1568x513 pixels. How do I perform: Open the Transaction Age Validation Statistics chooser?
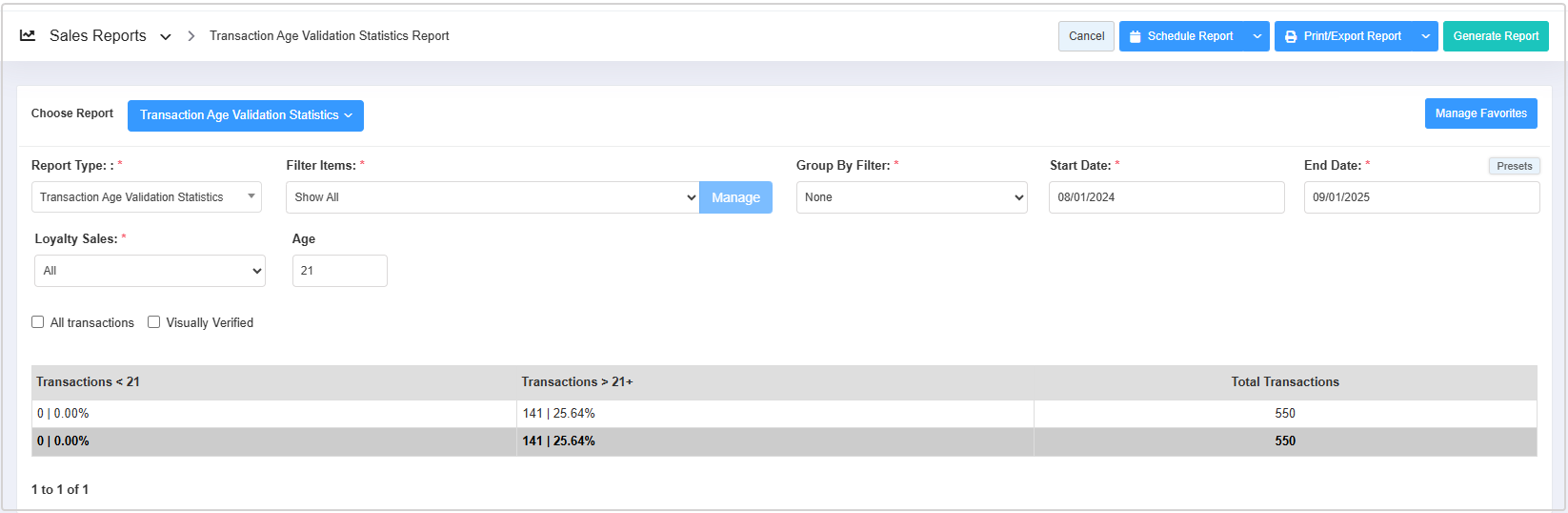pos(245,115)
